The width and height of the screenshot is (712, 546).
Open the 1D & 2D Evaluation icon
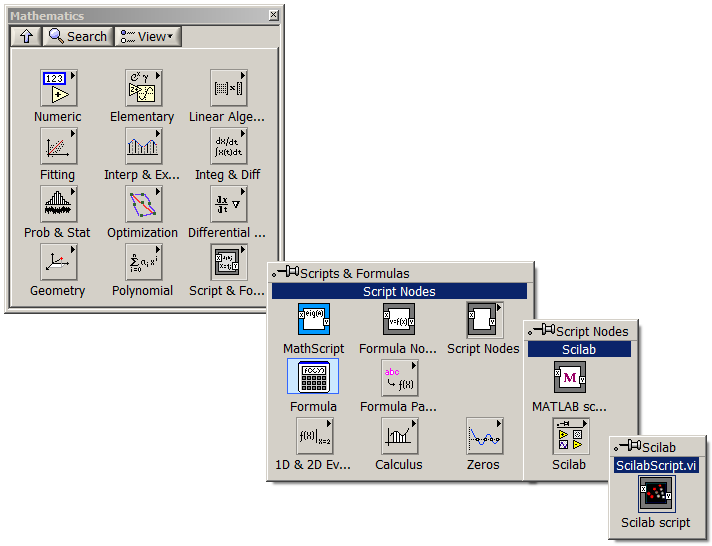coord(314,436)
